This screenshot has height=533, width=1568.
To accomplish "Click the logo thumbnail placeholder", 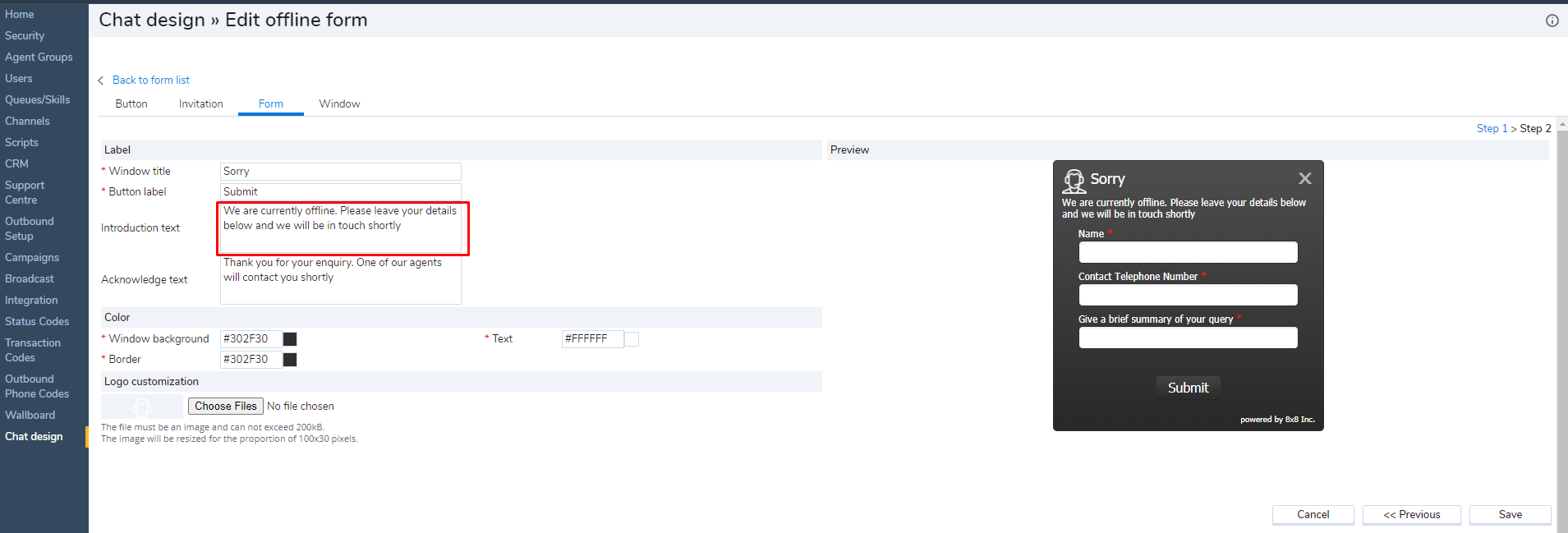I will click(142, 407).
